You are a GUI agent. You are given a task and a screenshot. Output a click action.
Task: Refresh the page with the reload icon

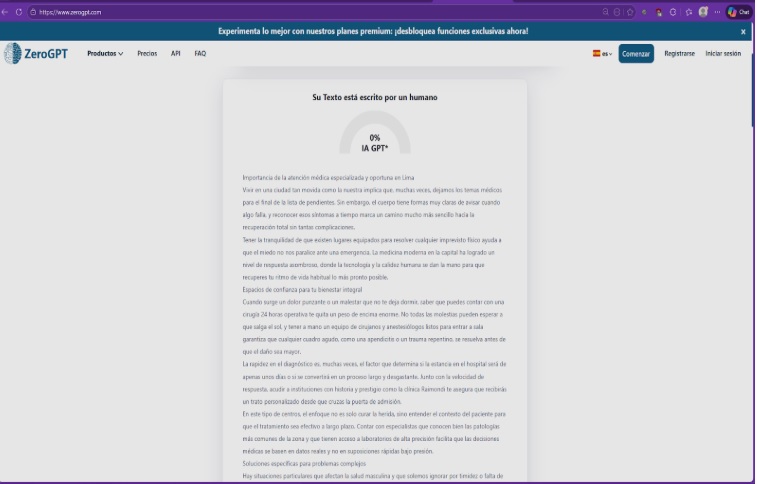tap(18, 11)
